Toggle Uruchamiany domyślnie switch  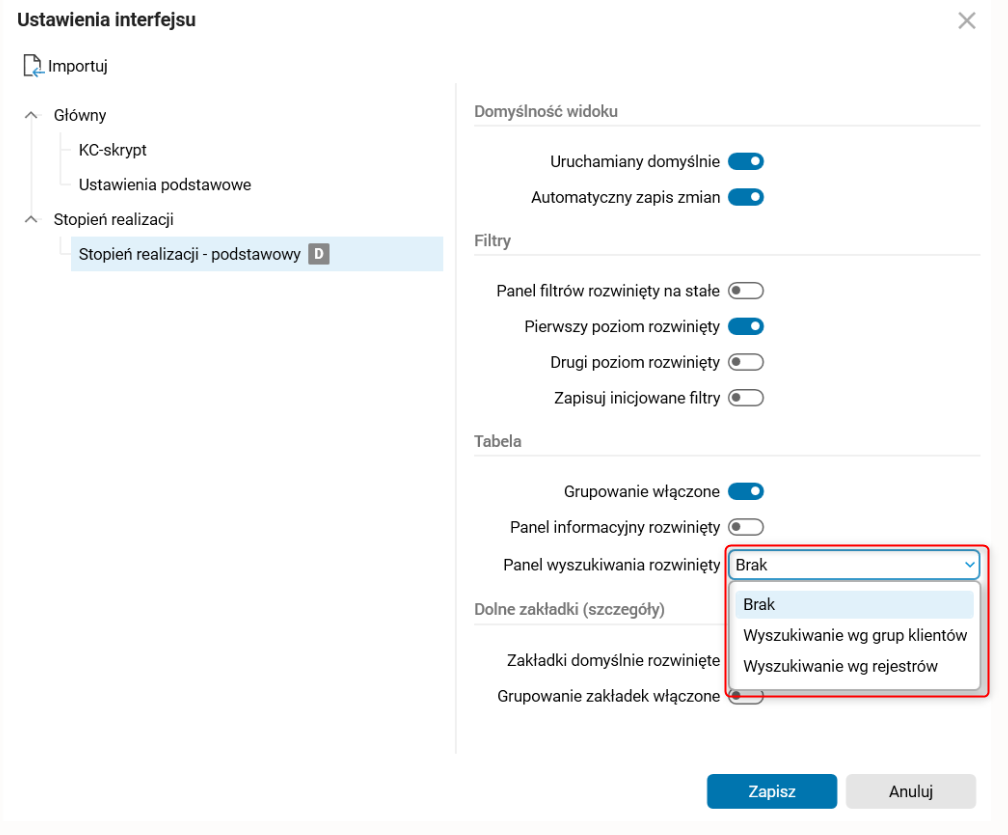746,161
